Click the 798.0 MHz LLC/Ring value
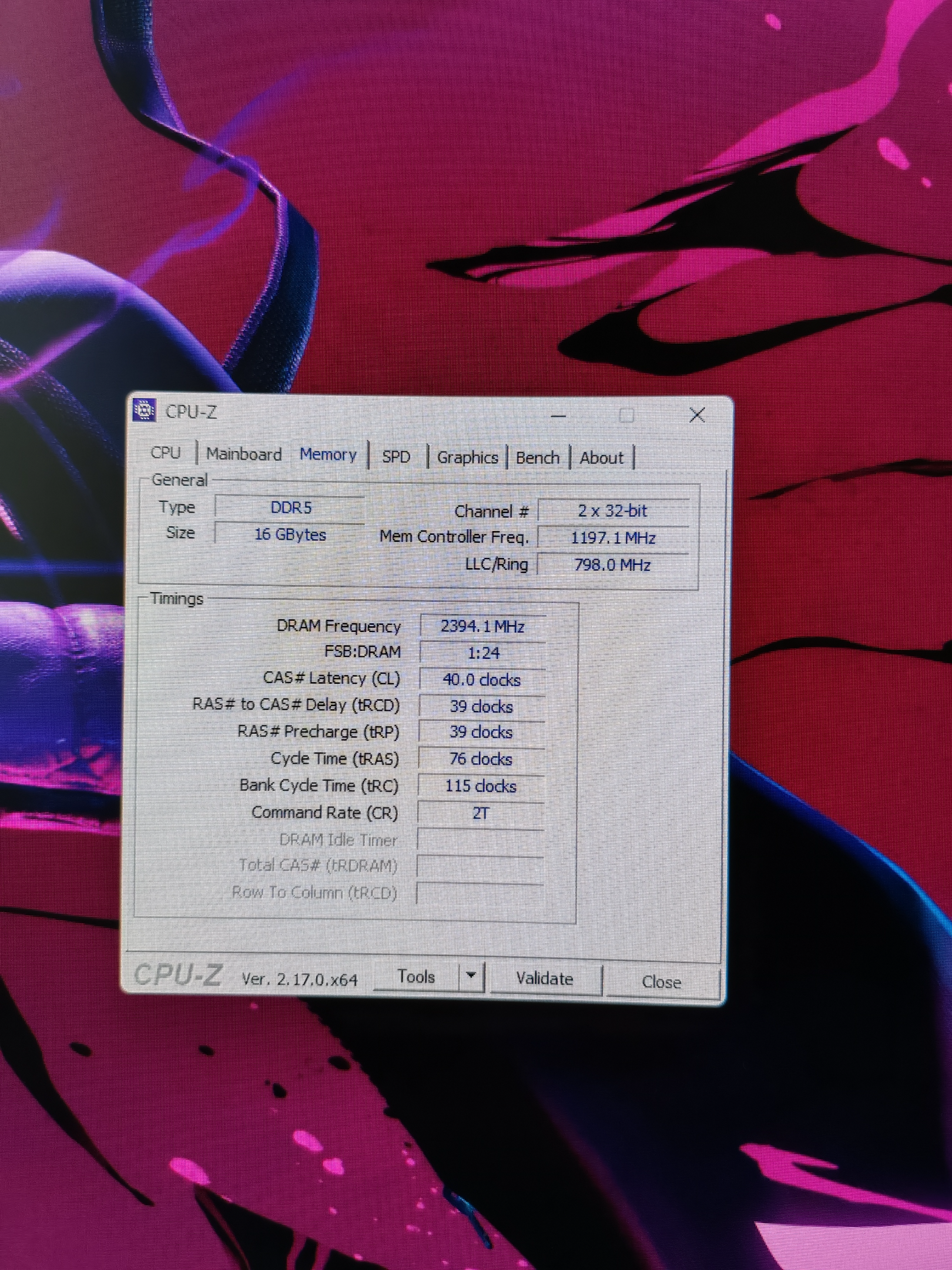Viewport: 952px width, 1270px height. click(614, 565)
